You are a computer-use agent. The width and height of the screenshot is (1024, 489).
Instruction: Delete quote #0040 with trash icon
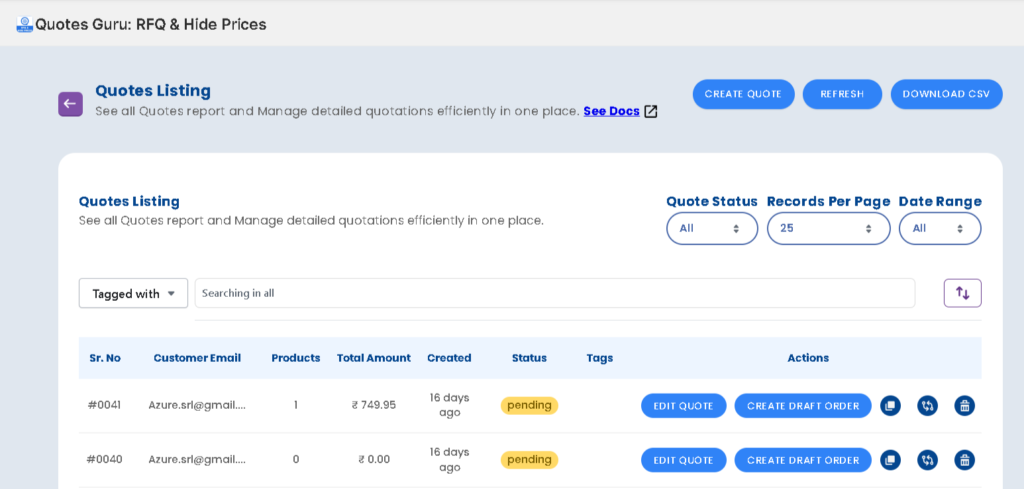click(964, 460)
